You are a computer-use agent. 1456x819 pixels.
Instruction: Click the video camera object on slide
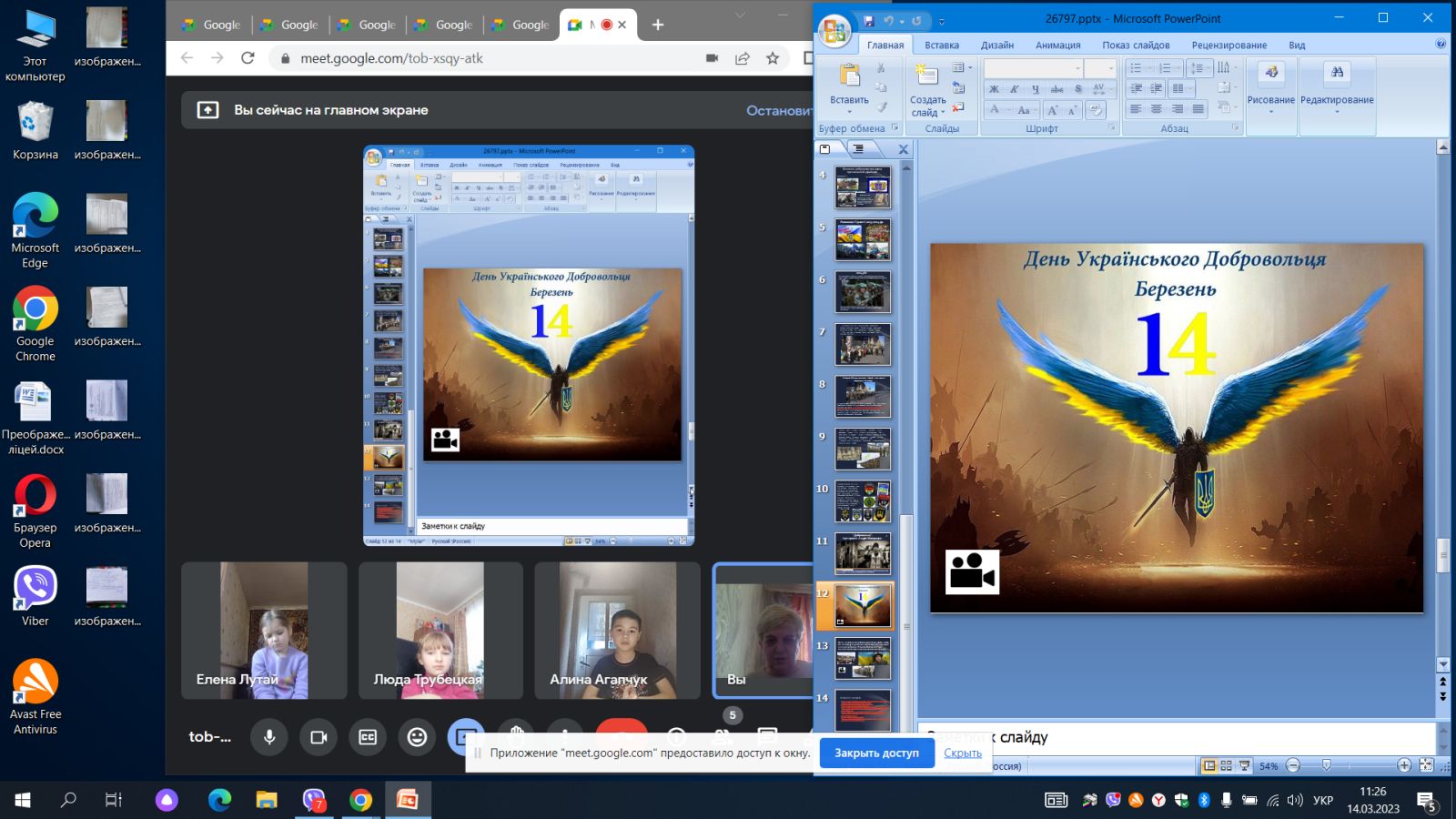tap(972, 571)
